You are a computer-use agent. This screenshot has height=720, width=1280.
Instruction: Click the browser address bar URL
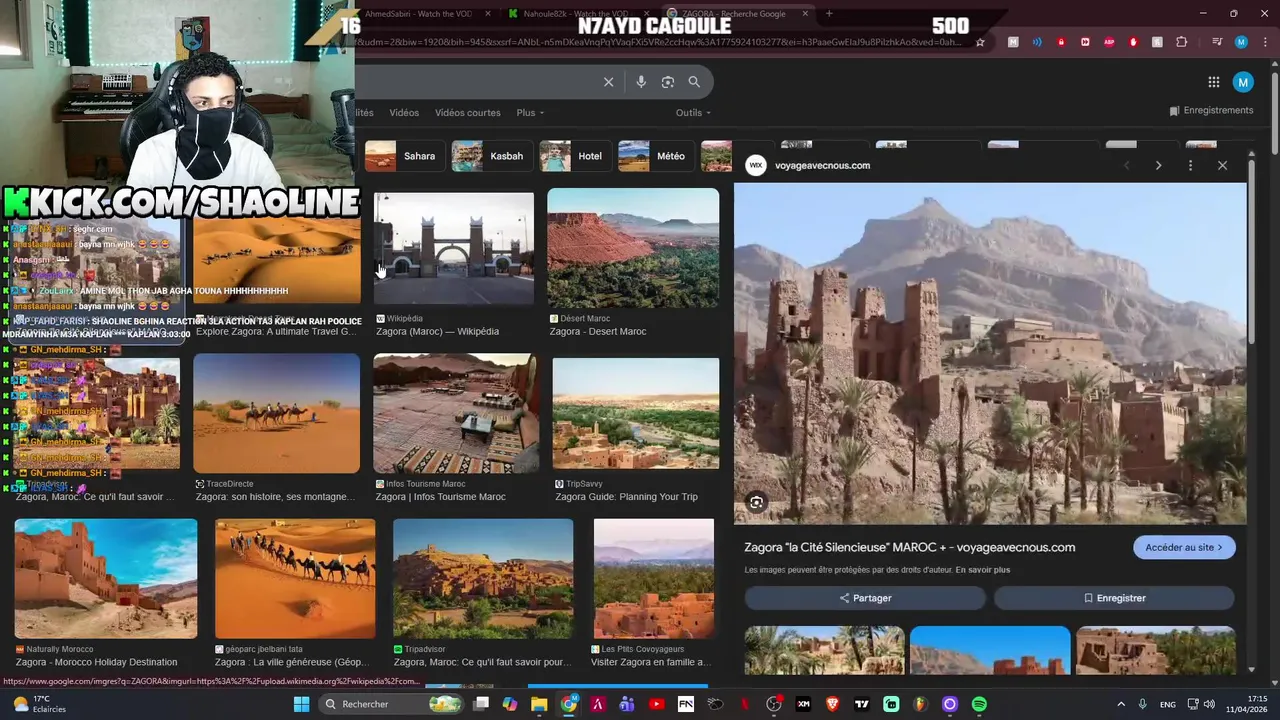click(658, 42)
